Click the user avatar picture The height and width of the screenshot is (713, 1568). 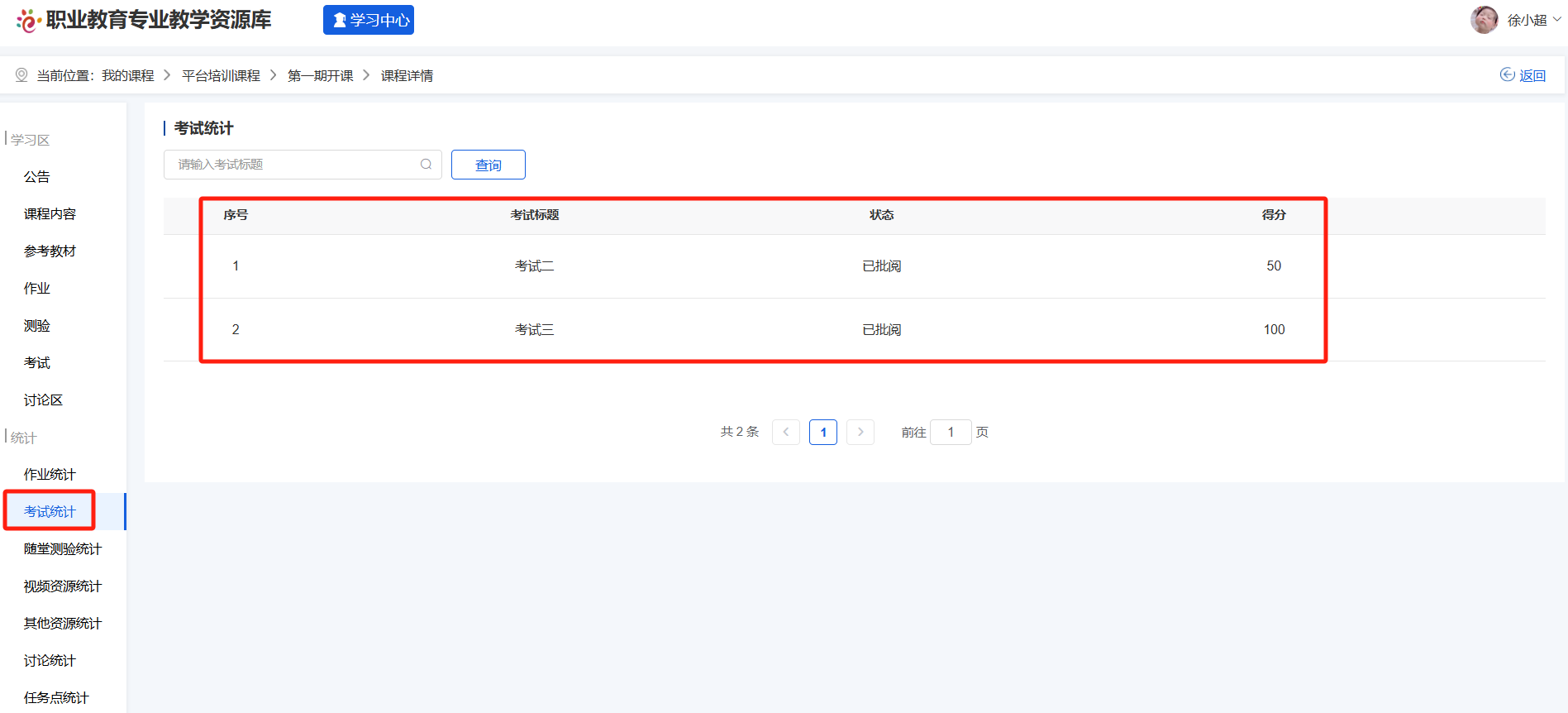pyautogui.click(x=1484, y=20)
